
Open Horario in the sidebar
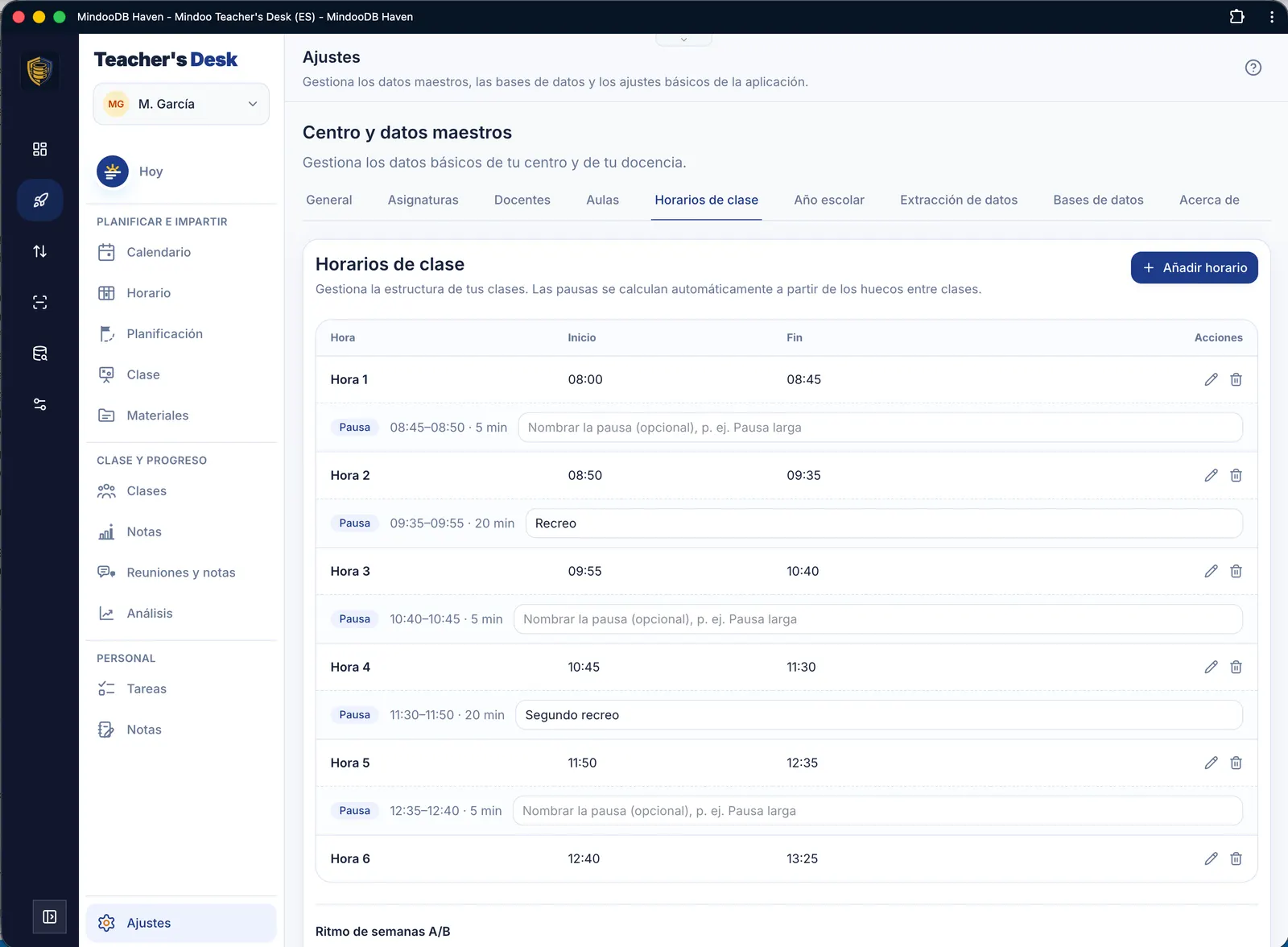coord(181,293)
